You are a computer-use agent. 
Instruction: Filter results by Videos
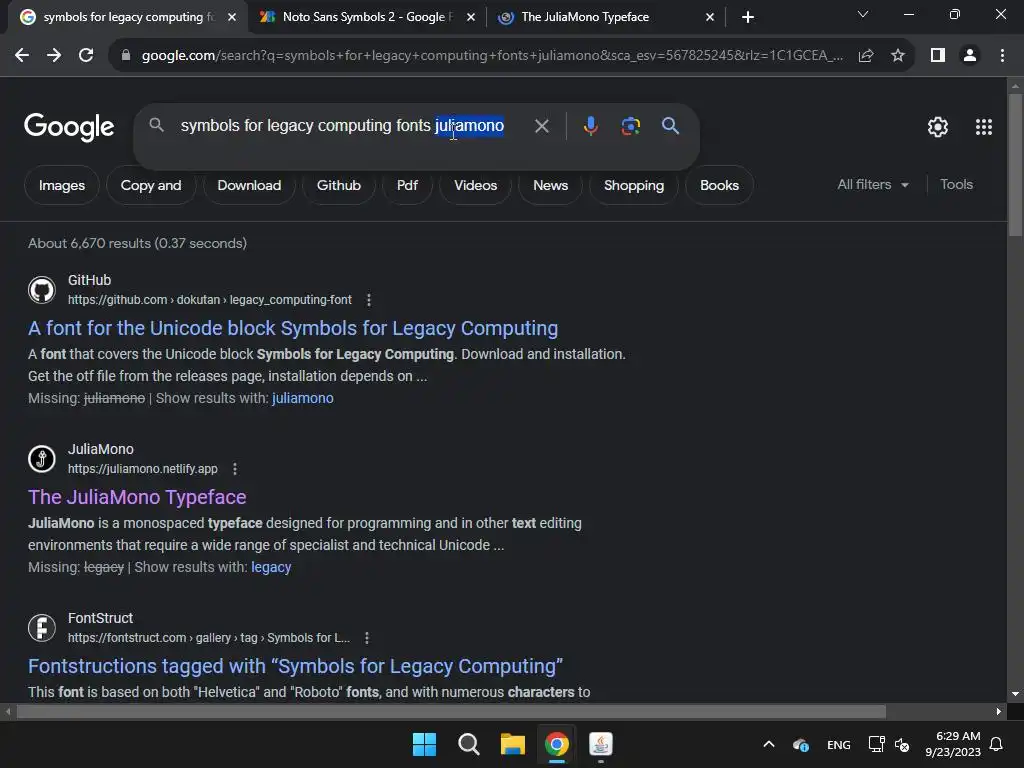tap(475, 185)
